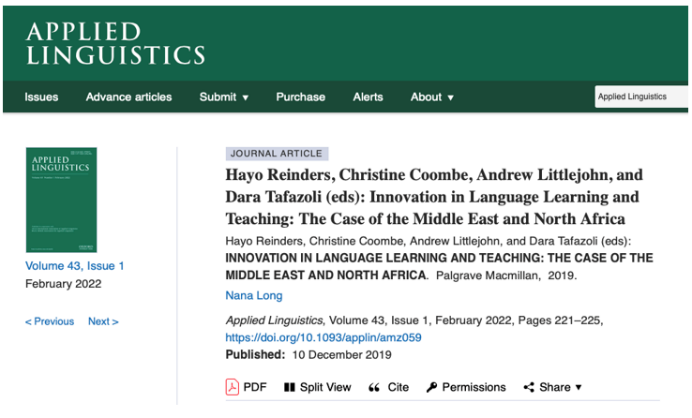
Task: Click the Permissions key icon
Action: click(x=432, y=387)
